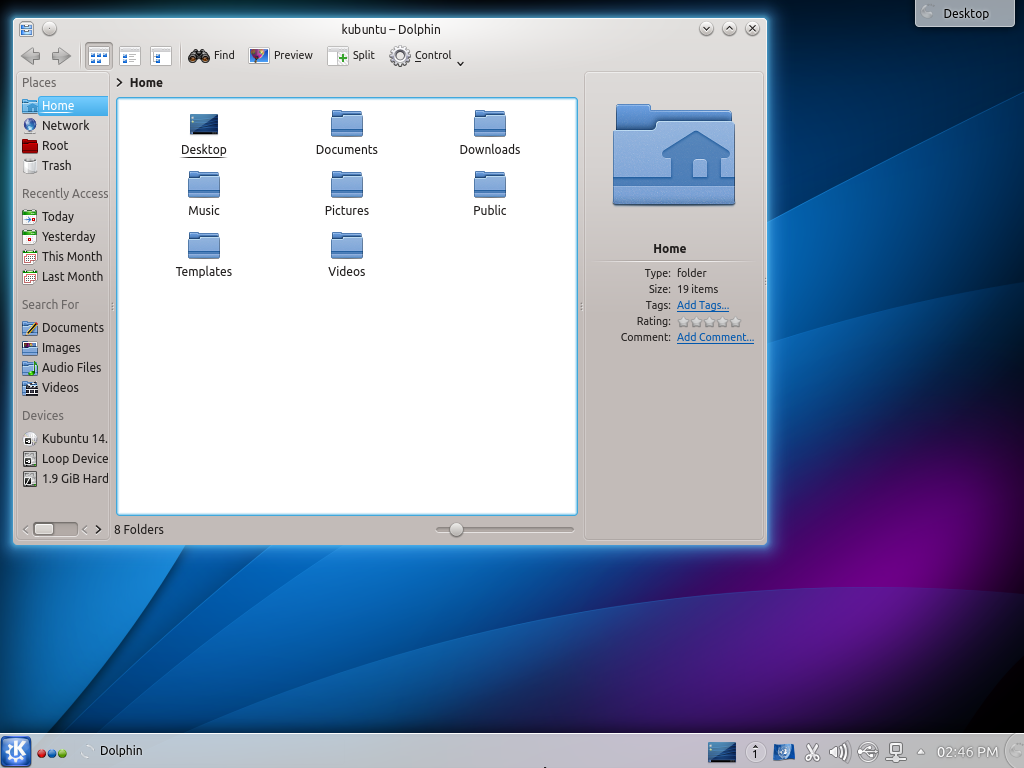Click the Add Comment link
1024x768 pixels.
pos(715,337)
